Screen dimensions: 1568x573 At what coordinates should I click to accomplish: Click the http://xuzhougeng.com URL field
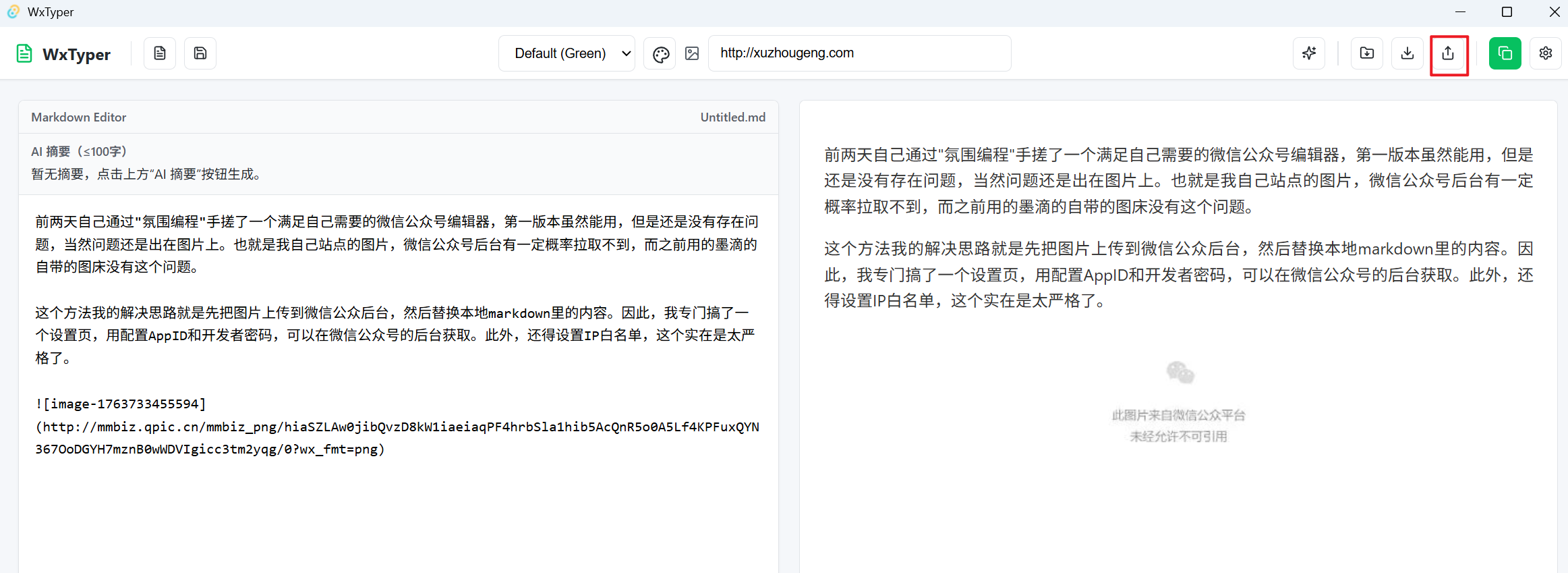pos(859,53)
